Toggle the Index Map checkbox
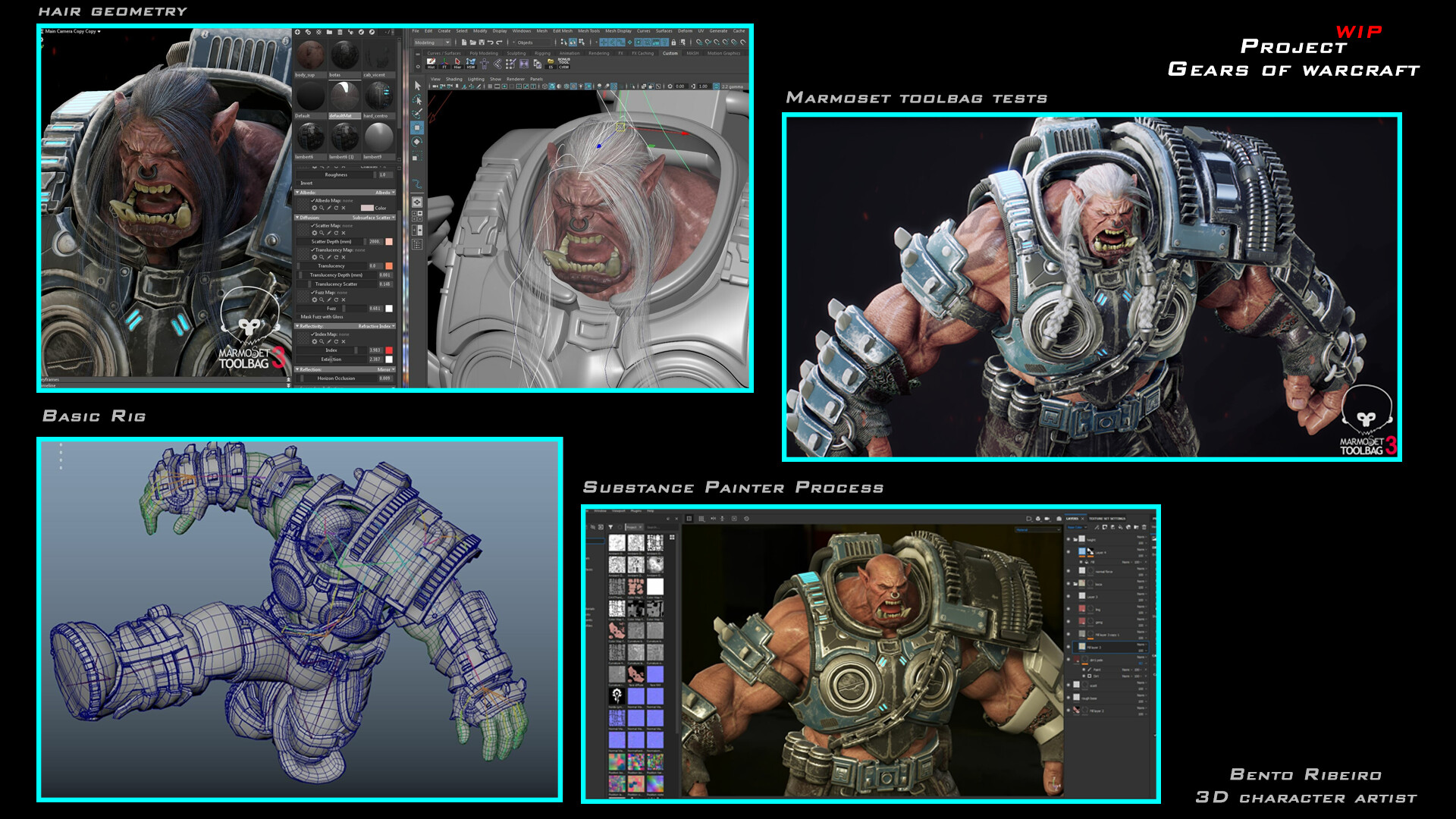 (x=312, y=334)
